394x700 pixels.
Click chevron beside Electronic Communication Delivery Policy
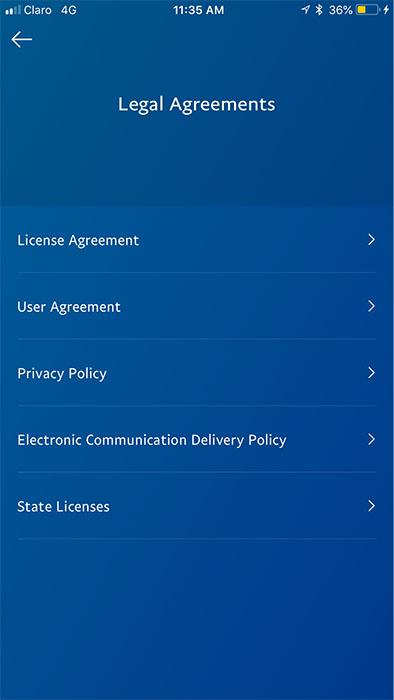click(x=371, y=439)
